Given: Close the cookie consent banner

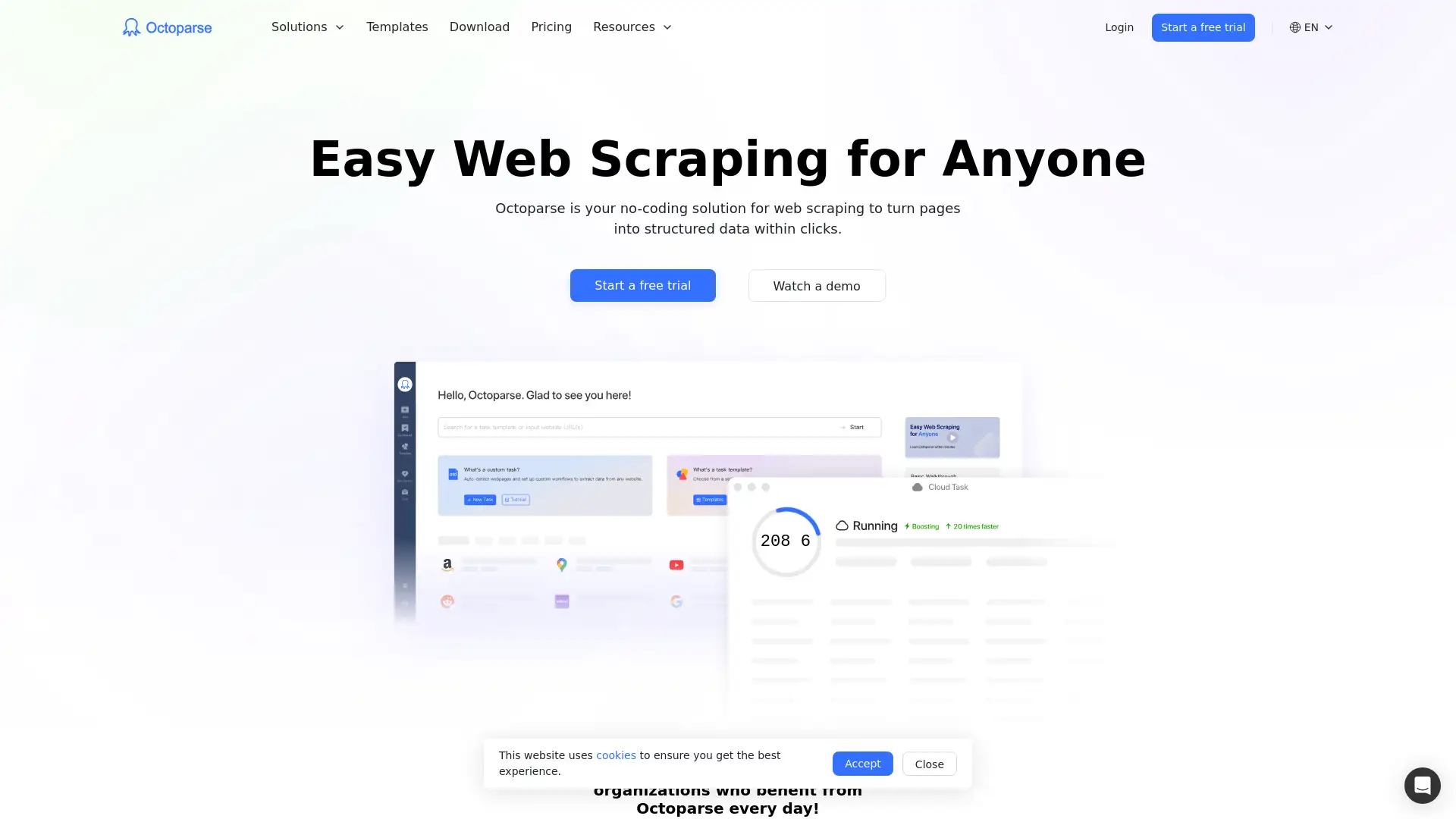Looking at the screenshot, I should [929, 764].
